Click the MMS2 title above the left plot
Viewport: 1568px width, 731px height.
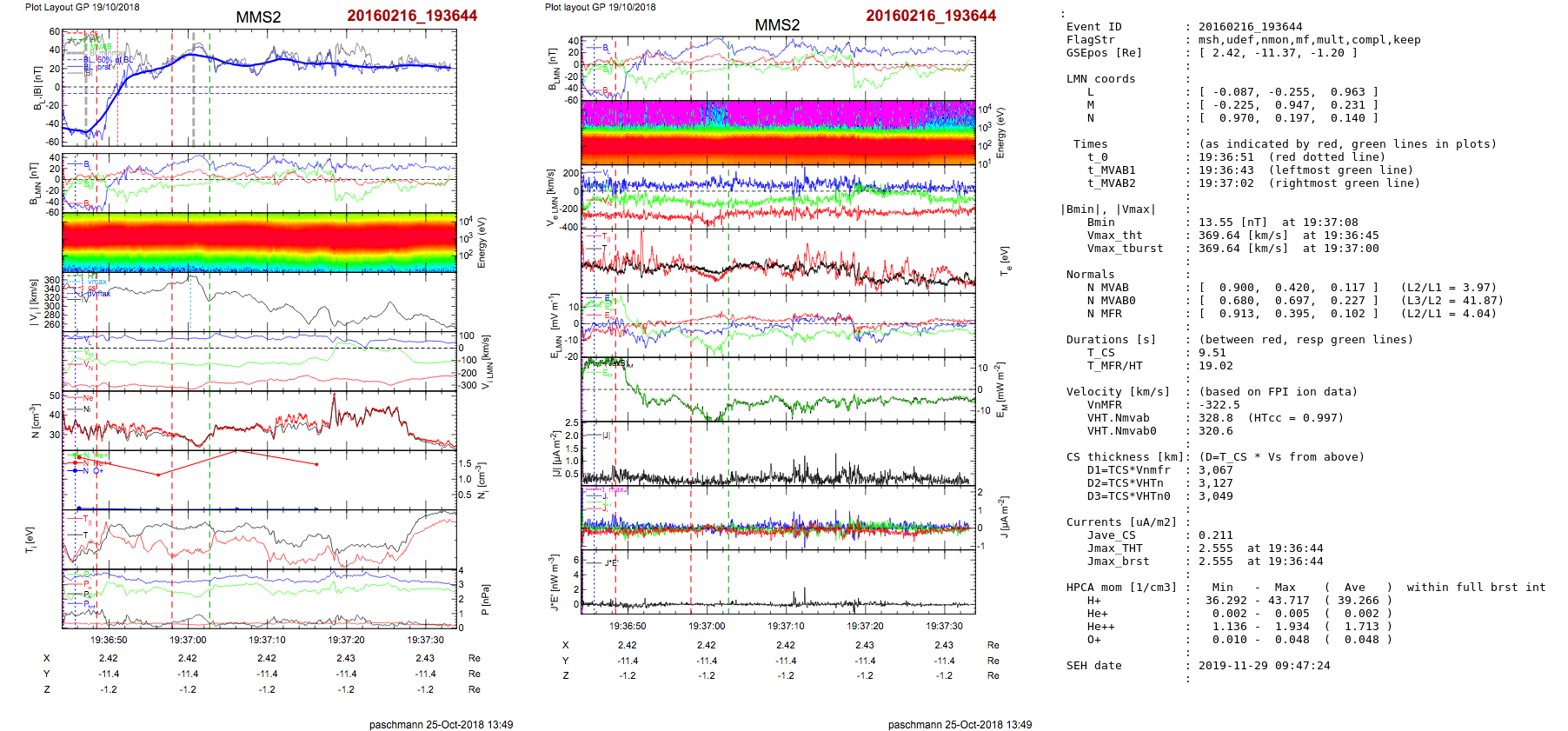258,17
